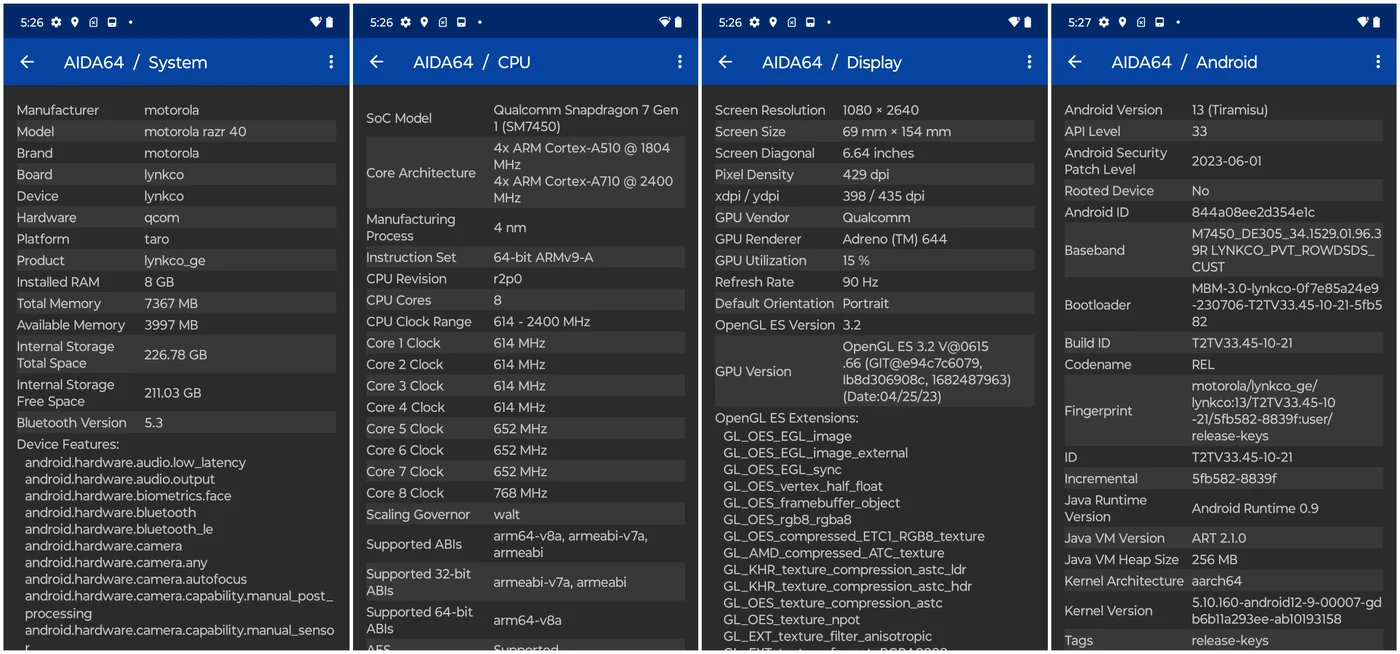Go back from the AIDA64 System screen
This screenshot has height=654, width=1400.
point(27,62)
